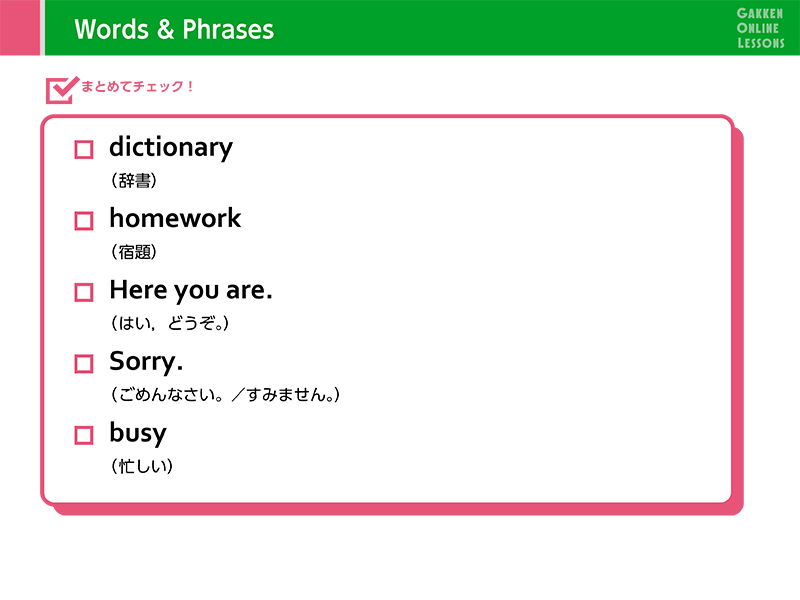Tick the checkbox beside Sorry
The width and height of the screenshot is (800, 600).
click(84, 364)
